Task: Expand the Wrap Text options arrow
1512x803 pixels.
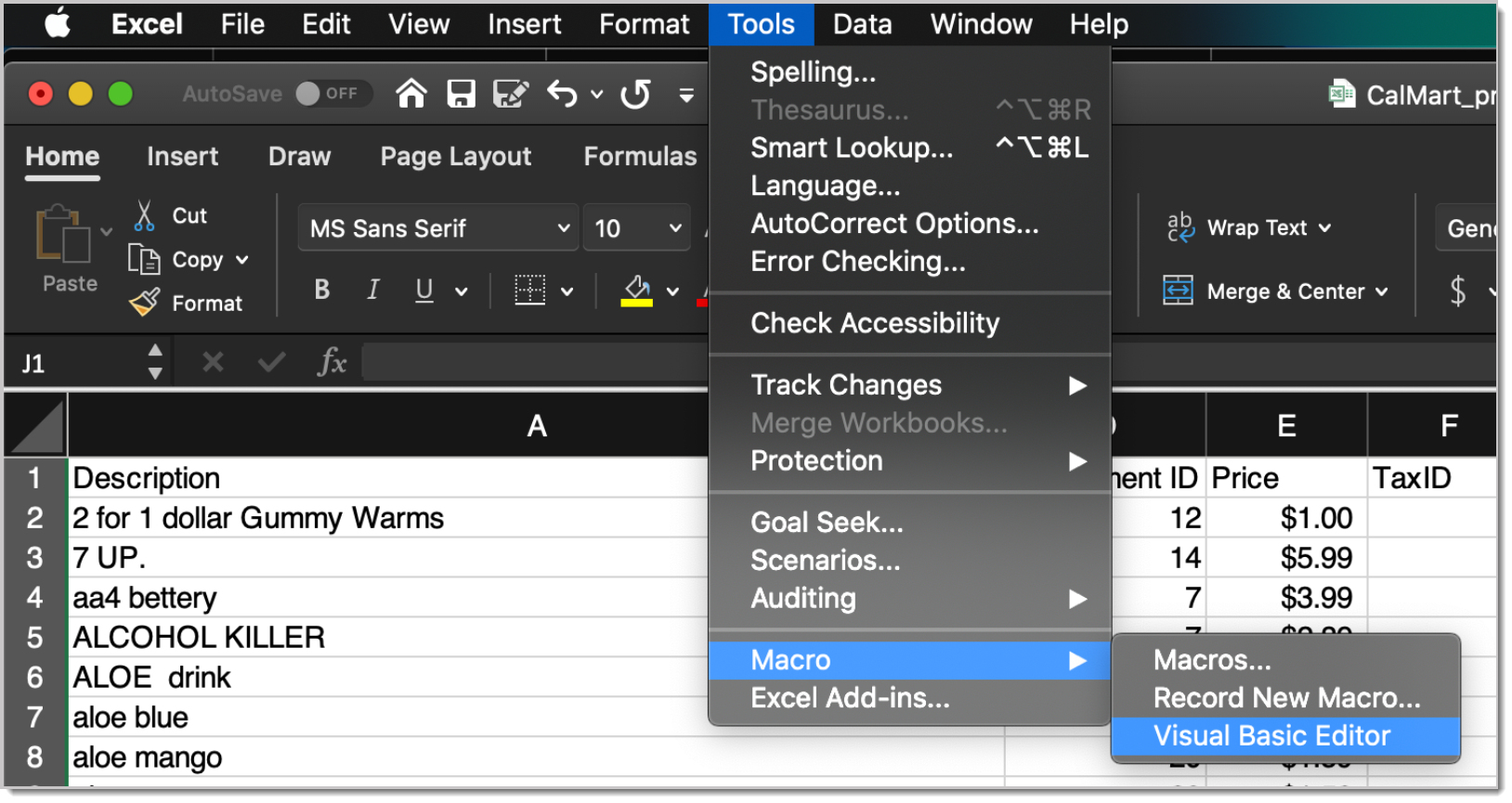Action: pyautogui.click(x=1324, y=228)
